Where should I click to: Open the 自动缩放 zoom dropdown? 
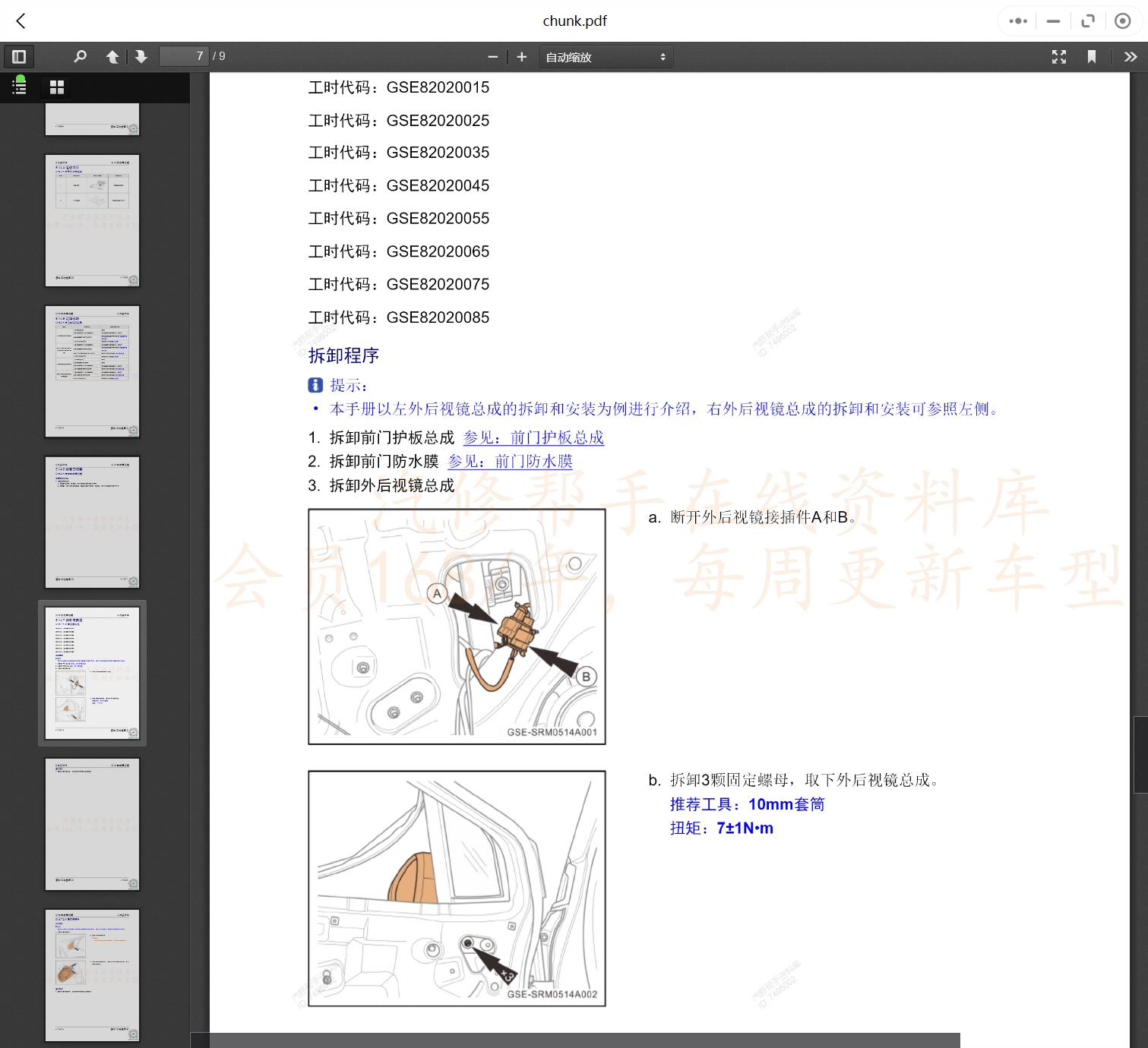[x=606, y=57]
